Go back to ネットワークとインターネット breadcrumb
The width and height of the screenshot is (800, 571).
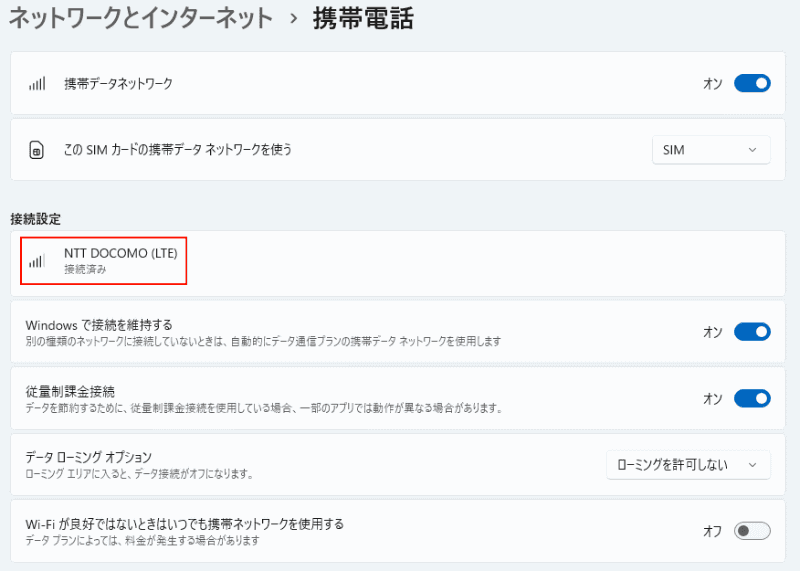141,19
